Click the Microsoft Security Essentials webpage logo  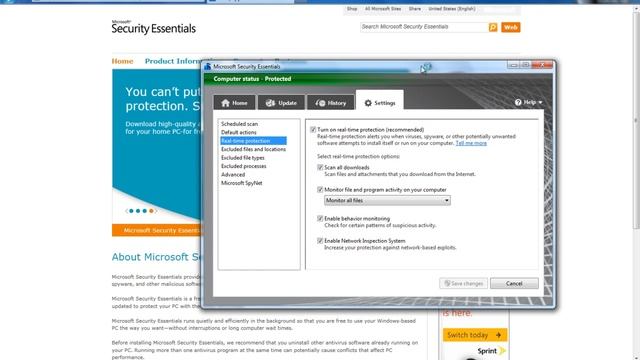[153, 27]
